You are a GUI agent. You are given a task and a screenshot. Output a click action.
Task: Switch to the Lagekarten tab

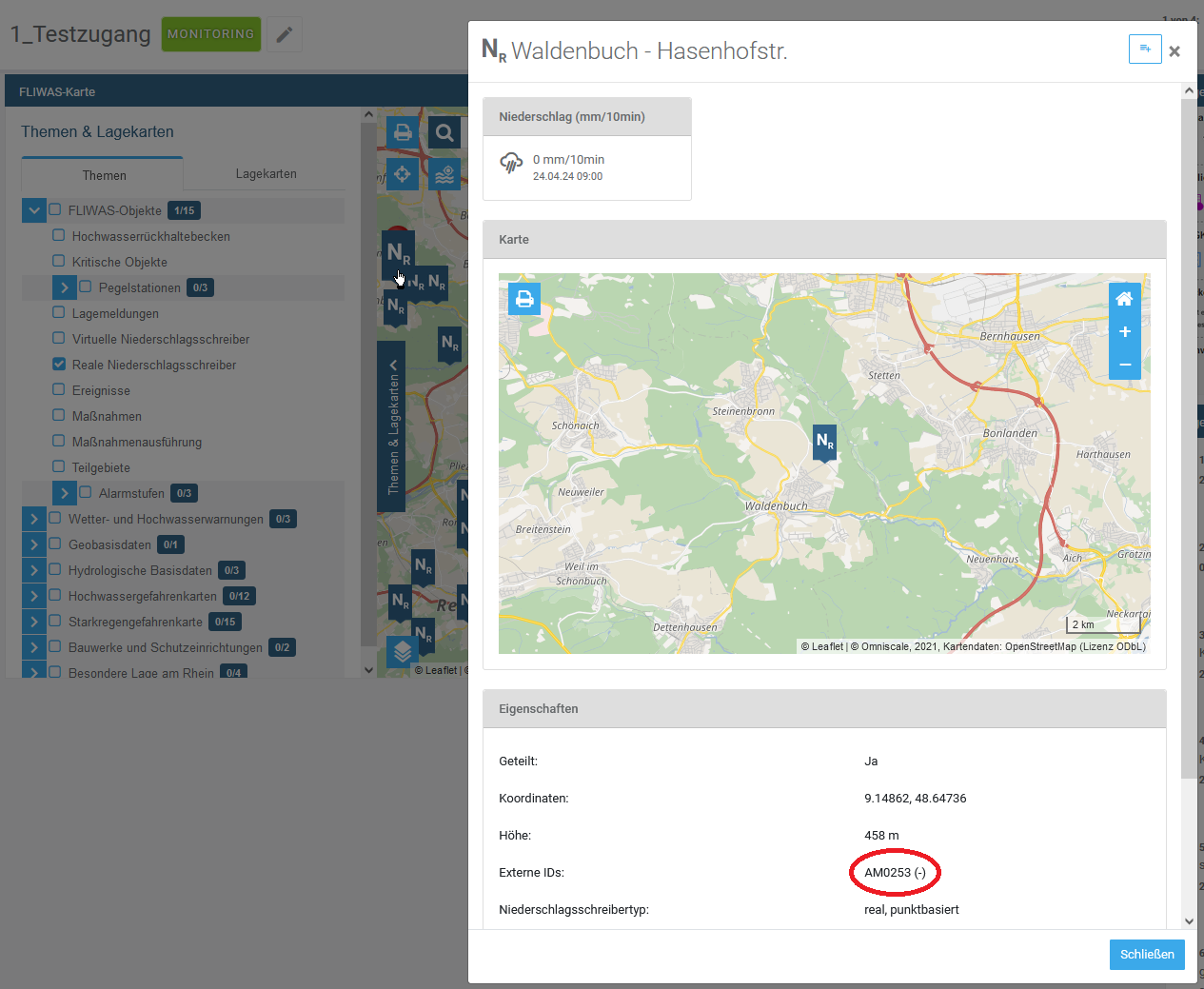click(266, 174)
